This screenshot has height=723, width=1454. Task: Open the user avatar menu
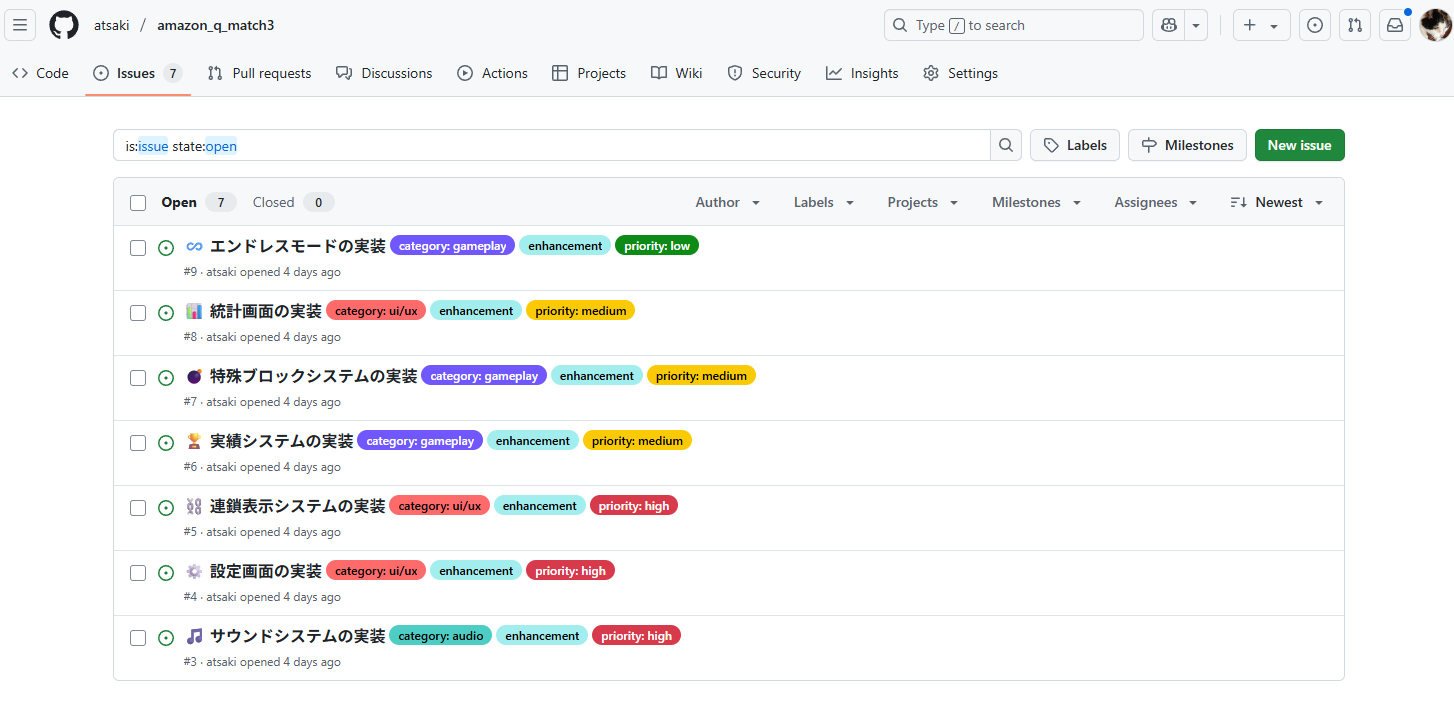click(1435, 25)
